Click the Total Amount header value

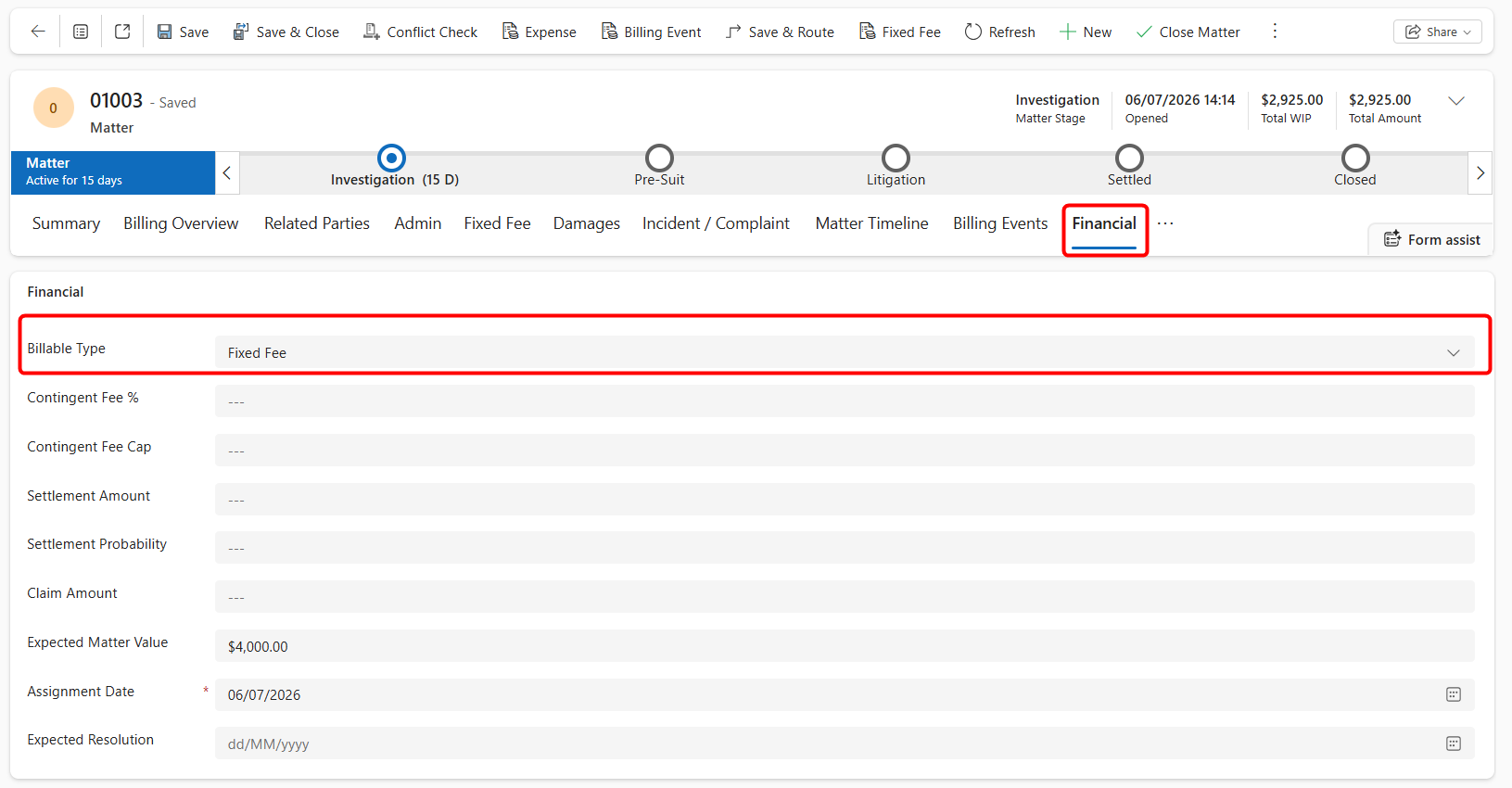point(1380,100)
